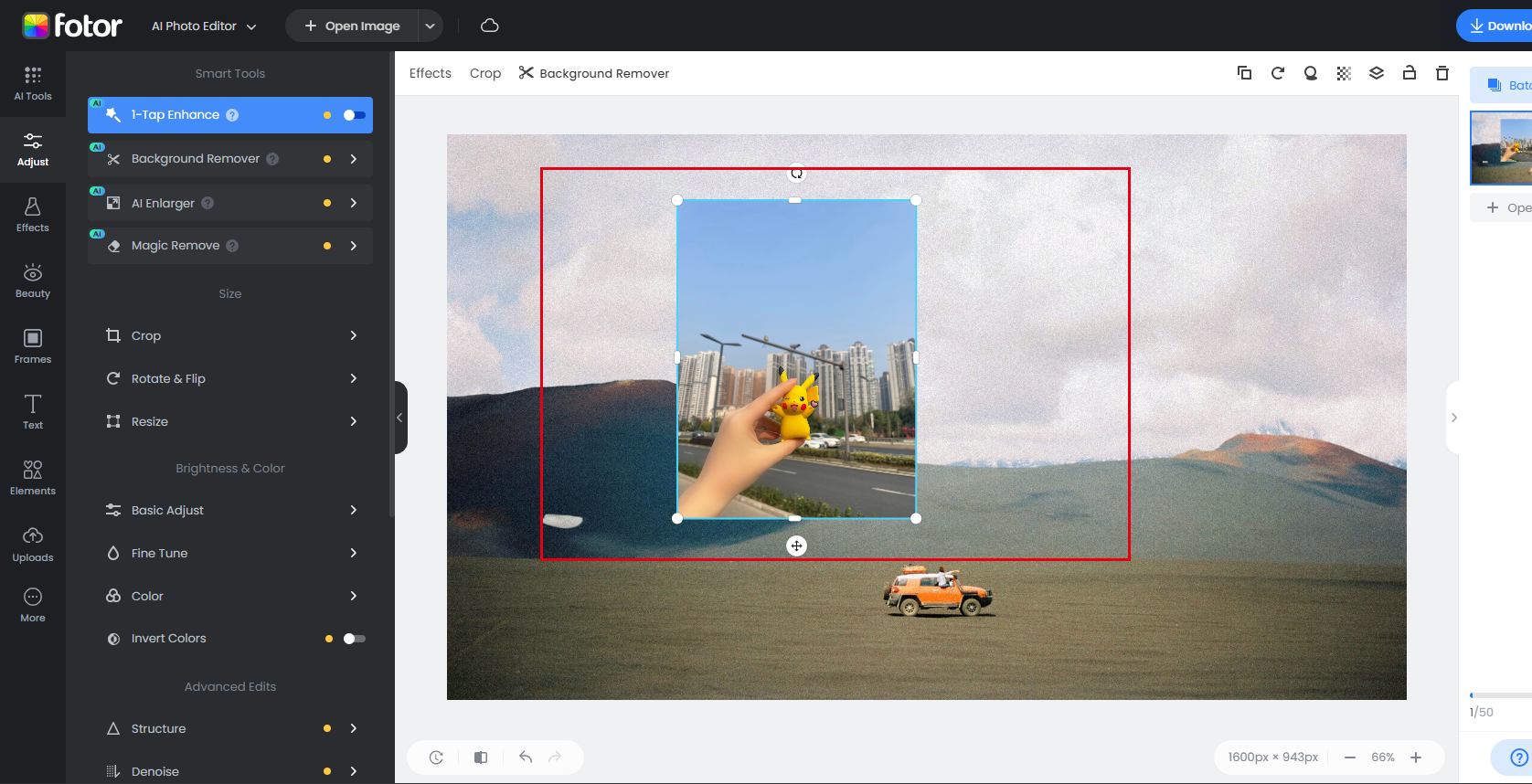Click the rotate clockwise icon in toolbar
Screen dimensions: 1532x784
(x=1278, y=73)
